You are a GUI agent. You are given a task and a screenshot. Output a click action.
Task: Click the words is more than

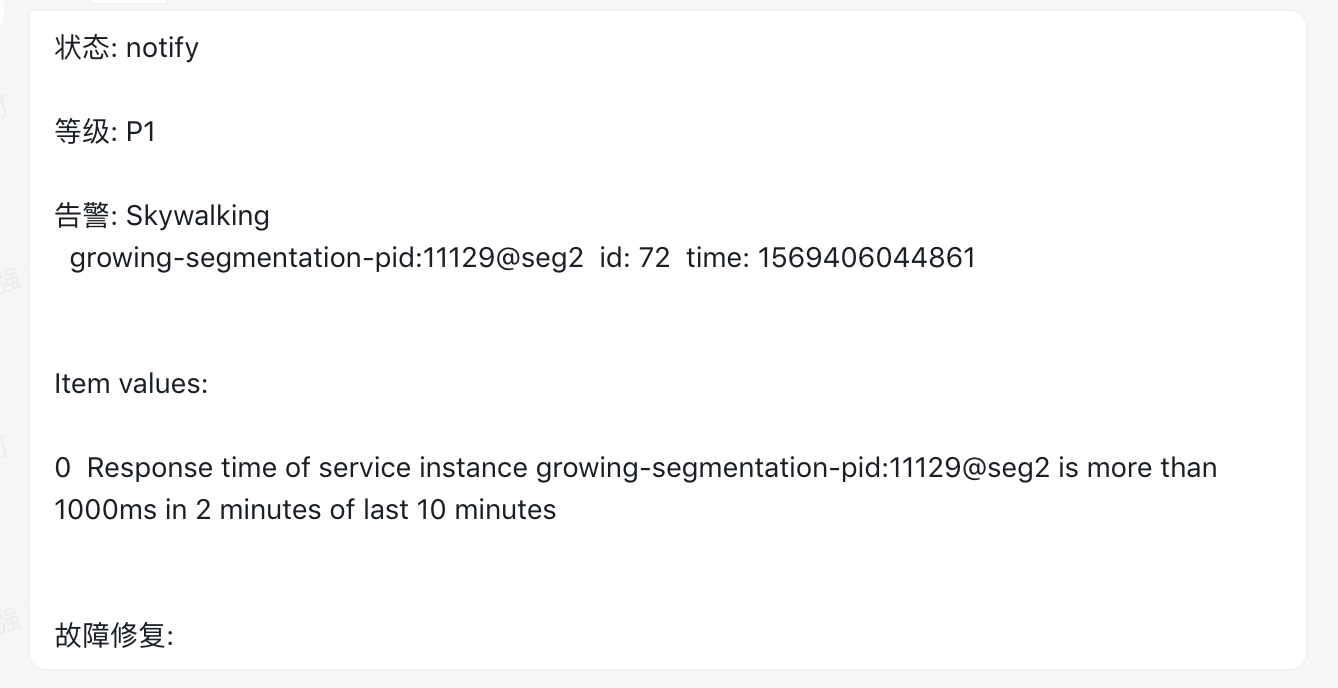[1138, 468]
